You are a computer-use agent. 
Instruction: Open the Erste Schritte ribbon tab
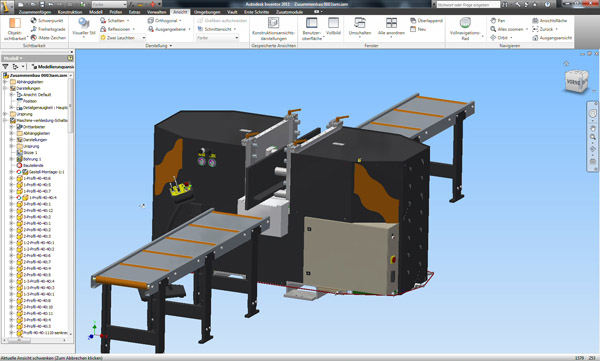tap(256, 12)
